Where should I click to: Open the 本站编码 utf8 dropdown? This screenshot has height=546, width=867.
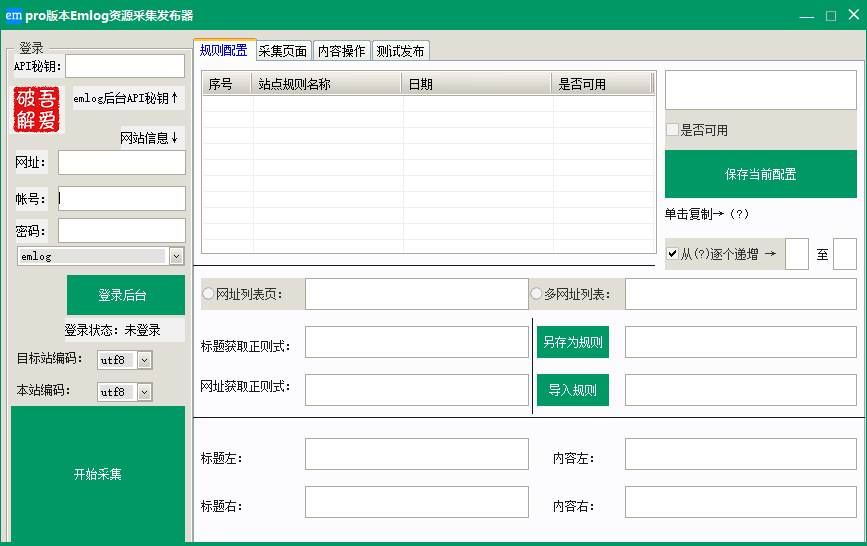coord(144,392)
